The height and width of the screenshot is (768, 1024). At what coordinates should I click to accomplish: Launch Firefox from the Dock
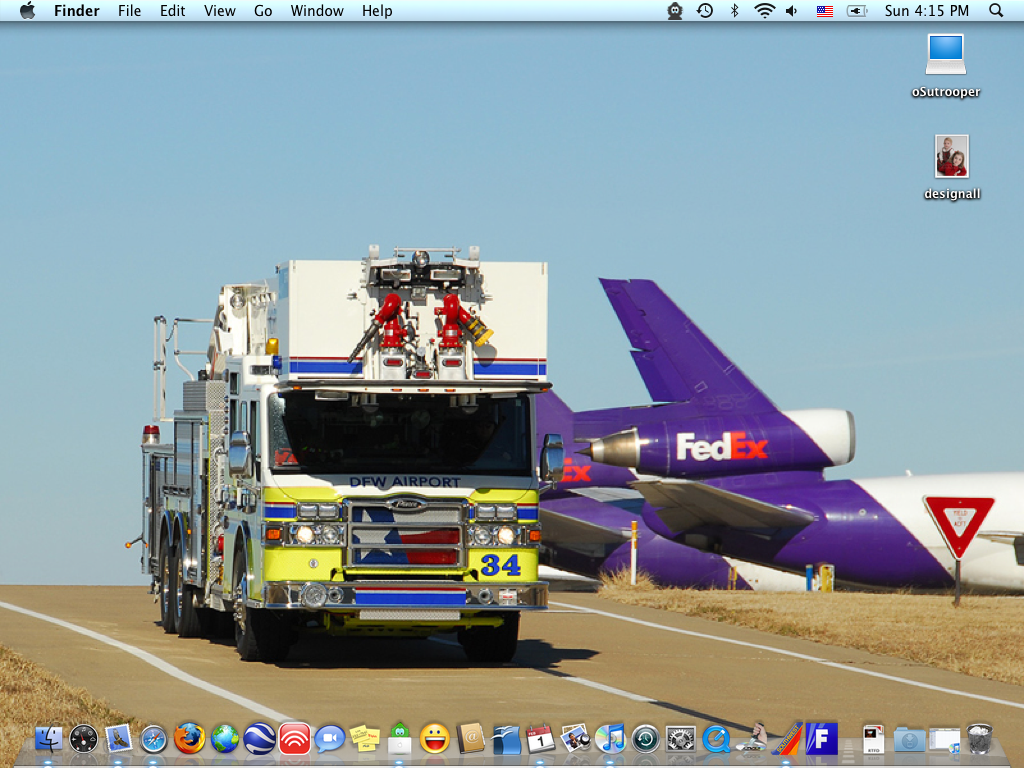coord(189,739)
